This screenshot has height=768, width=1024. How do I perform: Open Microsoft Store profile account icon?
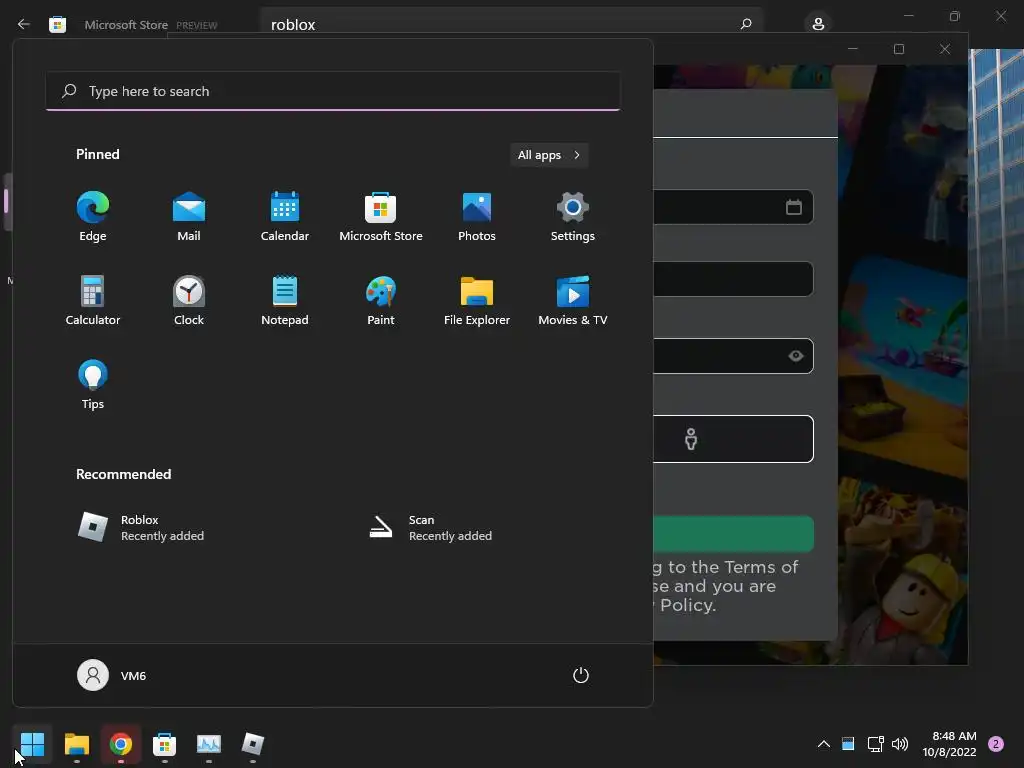click(x=818, y=24)
